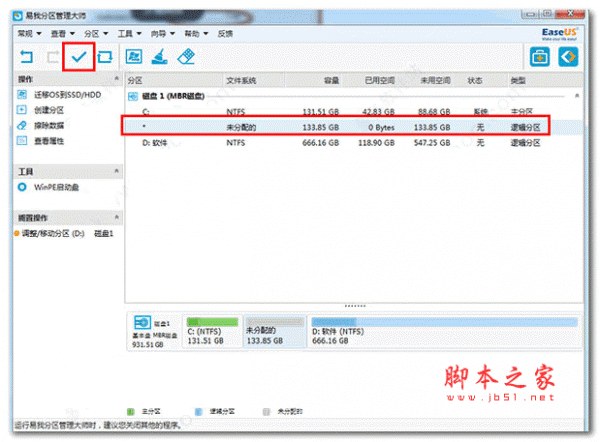Sort by the 未用空间 column header
Viewport: 600px width, 442px height.
pos(425,80)
